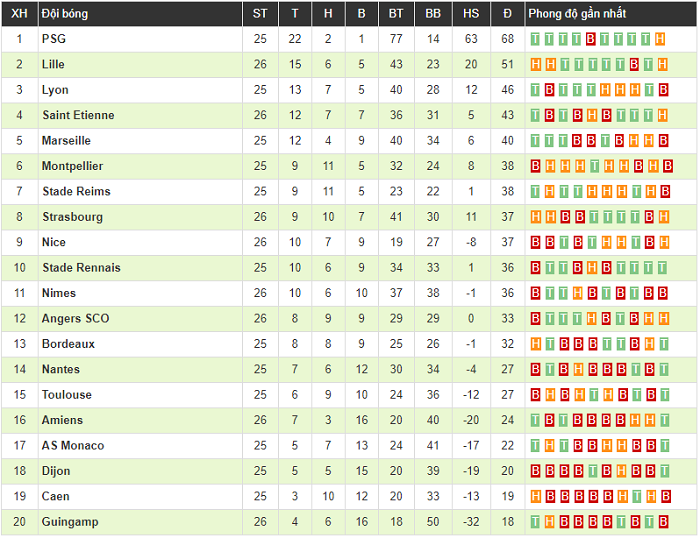Screen dimensions: 700x538
Task: Click the orange H badge in Nimes' form
Action: (577, 293)
